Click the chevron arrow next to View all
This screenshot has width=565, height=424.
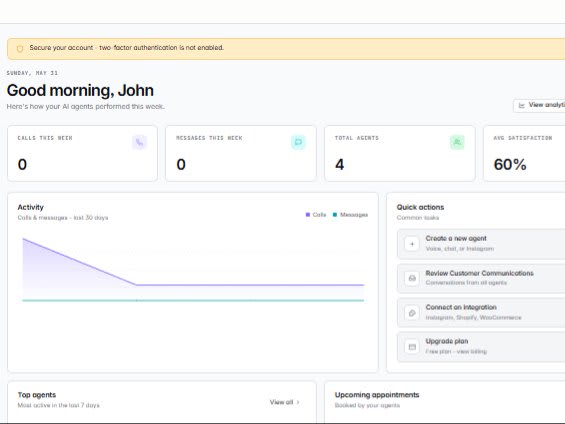pos(298,402)
